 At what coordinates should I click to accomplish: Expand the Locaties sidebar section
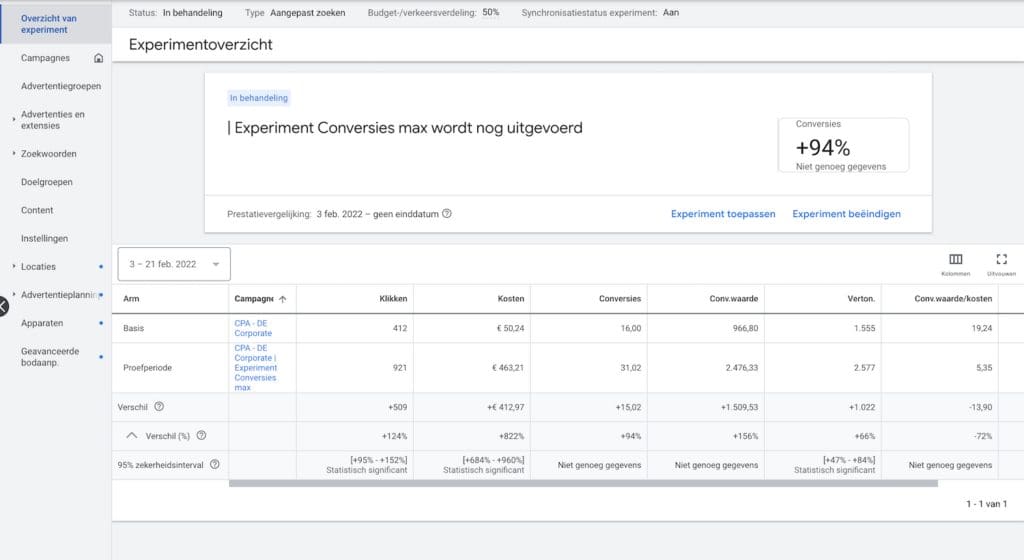(x=14, y=266)
